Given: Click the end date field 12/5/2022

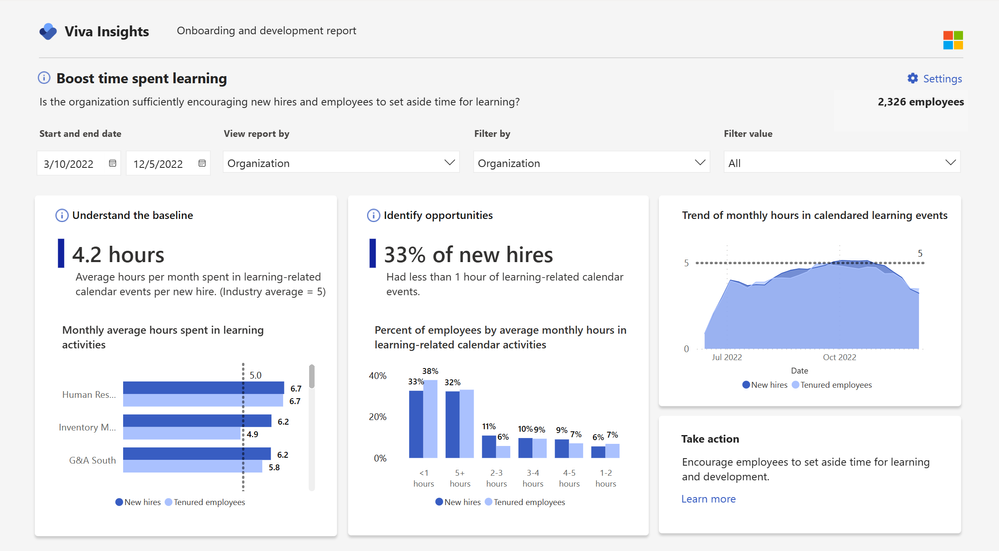Looking at the screenshot, I should [x=168, y=163].
